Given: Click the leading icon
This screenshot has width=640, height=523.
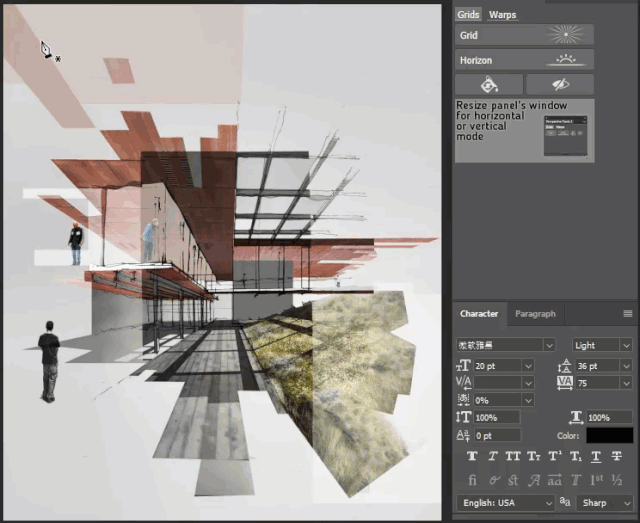Looking at the screenshot, I should 565,366.
